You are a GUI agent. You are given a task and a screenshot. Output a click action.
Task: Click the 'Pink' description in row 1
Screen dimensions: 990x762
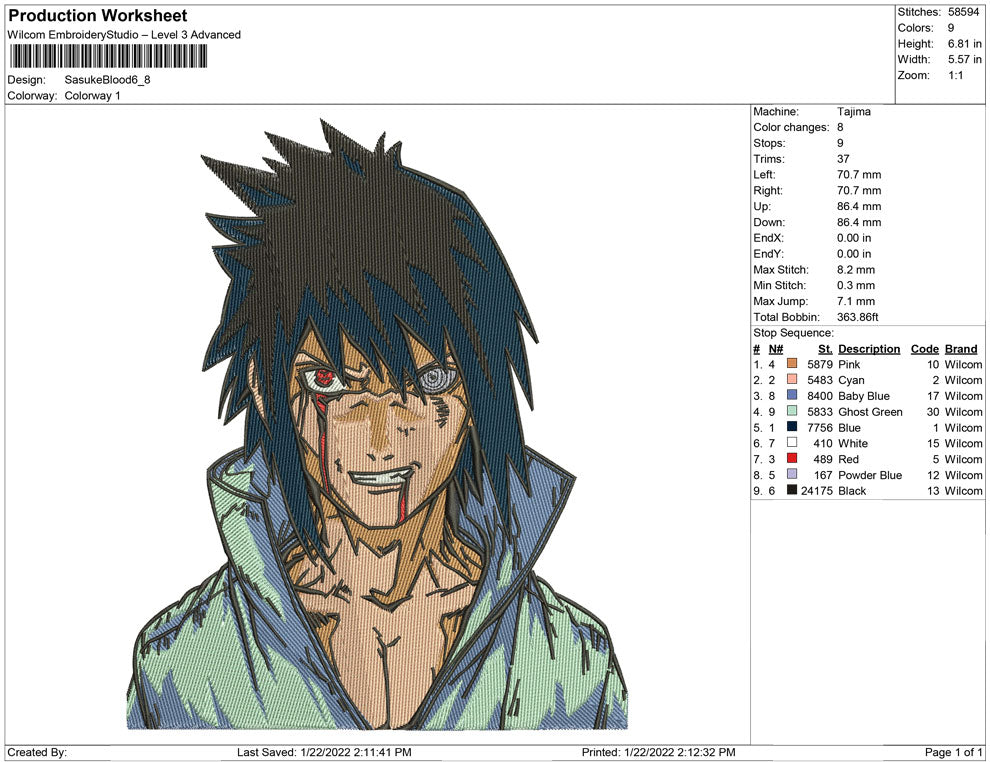coord(849,364)
